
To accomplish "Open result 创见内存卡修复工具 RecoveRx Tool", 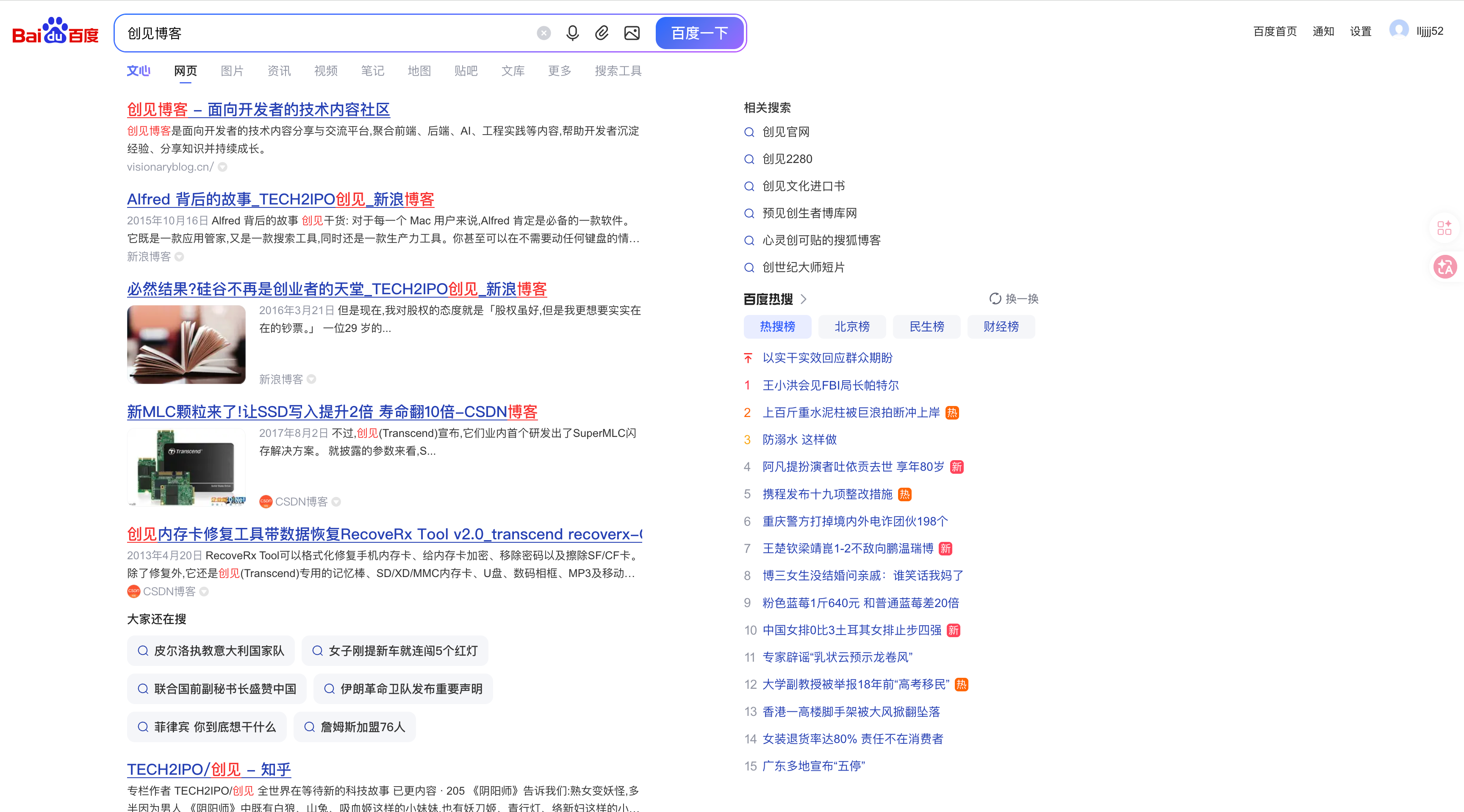I will click(385, 534).
